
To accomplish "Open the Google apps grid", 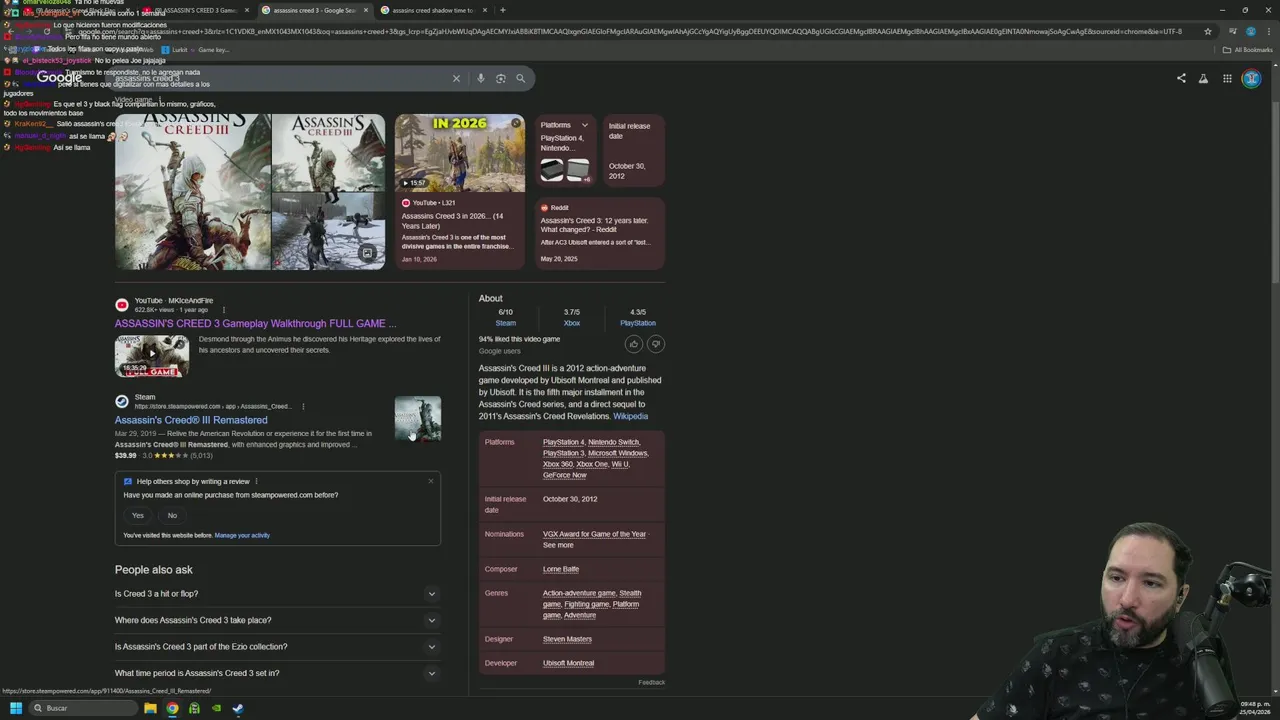I will [x=1227, y=78].
